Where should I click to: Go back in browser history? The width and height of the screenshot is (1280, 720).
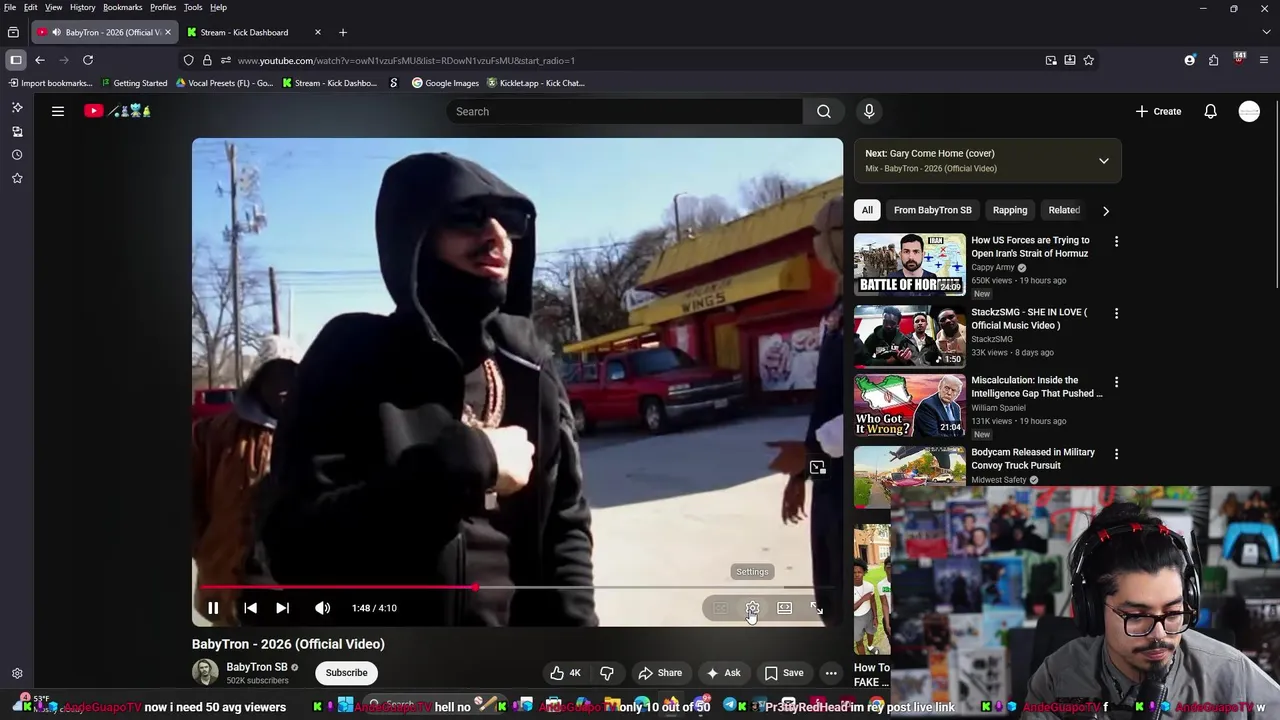(40, 60)
